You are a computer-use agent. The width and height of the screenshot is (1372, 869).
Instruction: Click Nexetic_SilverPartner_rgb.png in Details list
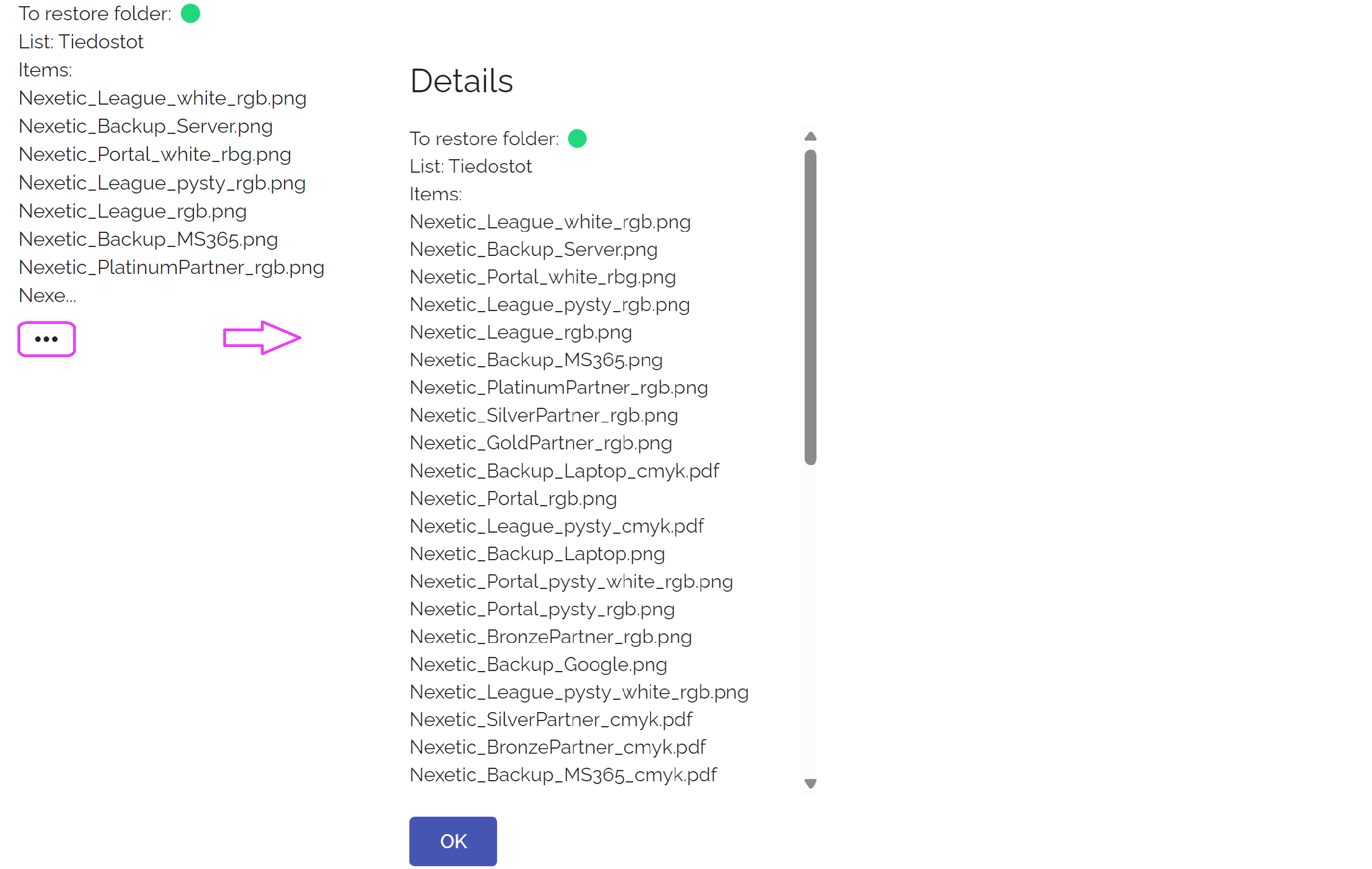[x=544, y=416]
